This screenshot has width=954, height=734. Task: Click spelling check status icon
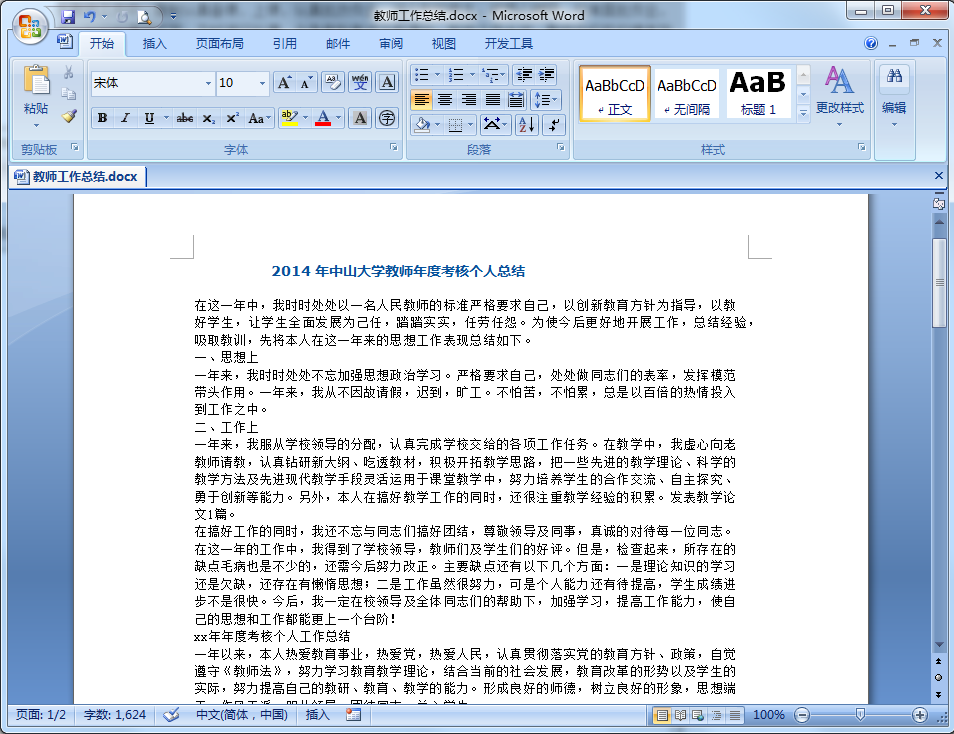tap(171, 715)
